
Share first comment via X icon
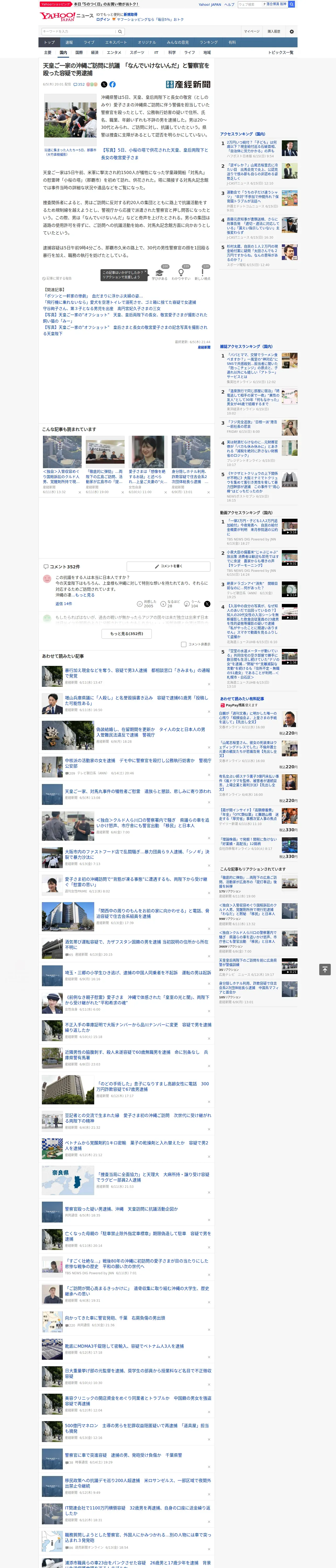(x=207, y=604)
